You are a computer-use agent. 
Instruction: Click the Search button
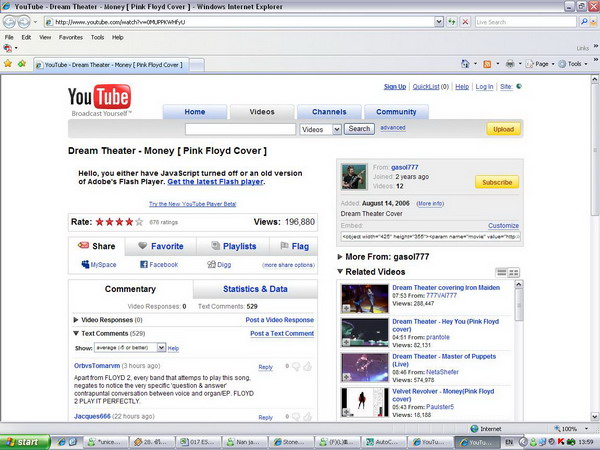[x=359, y=129]
